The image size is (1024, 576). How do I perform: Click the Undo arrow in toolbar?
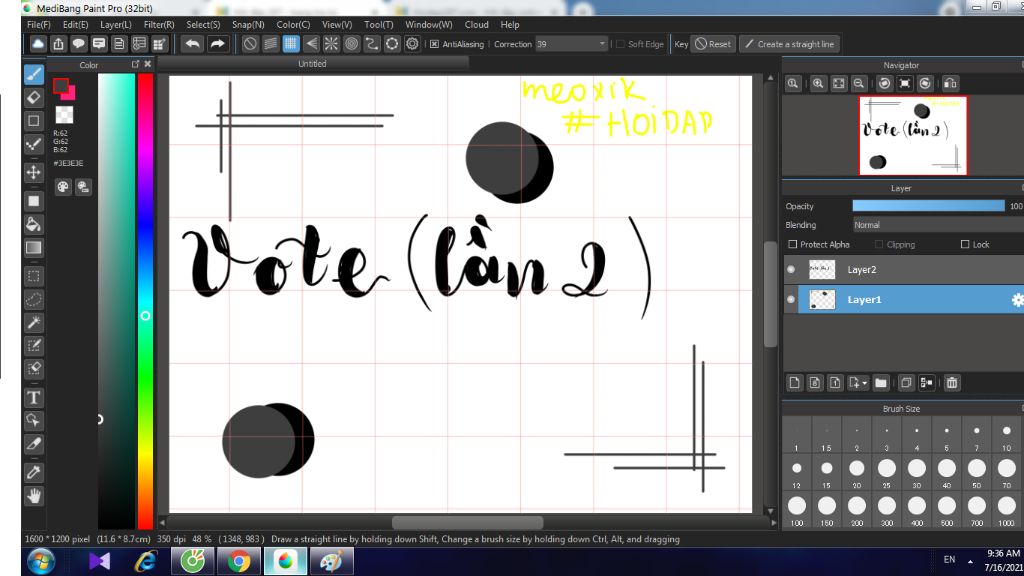coord(192,44)
